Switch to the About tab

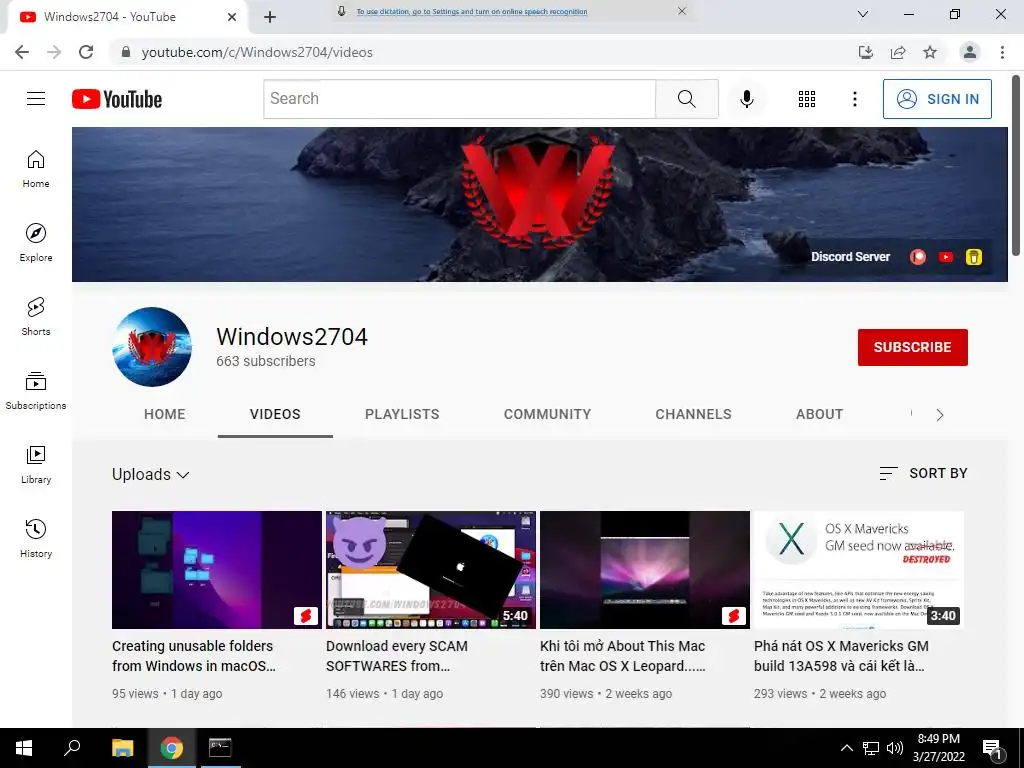click(x=820, y=415)
